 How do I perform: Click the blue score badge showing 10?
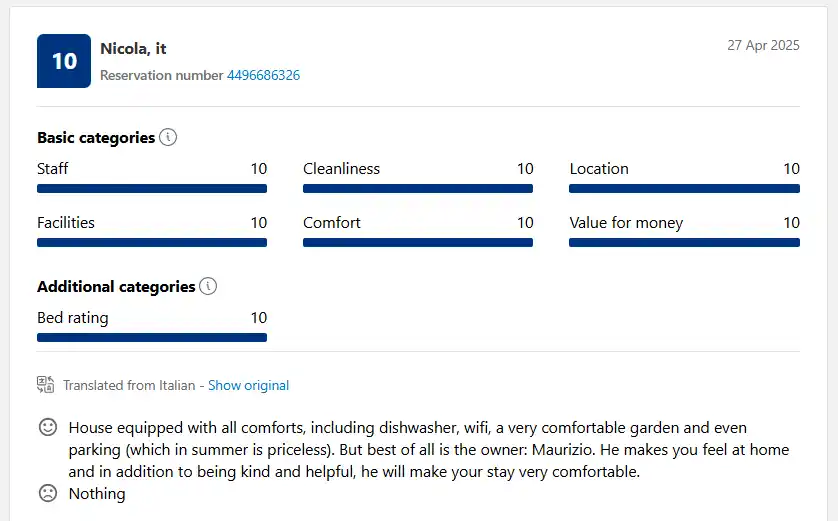64,61
